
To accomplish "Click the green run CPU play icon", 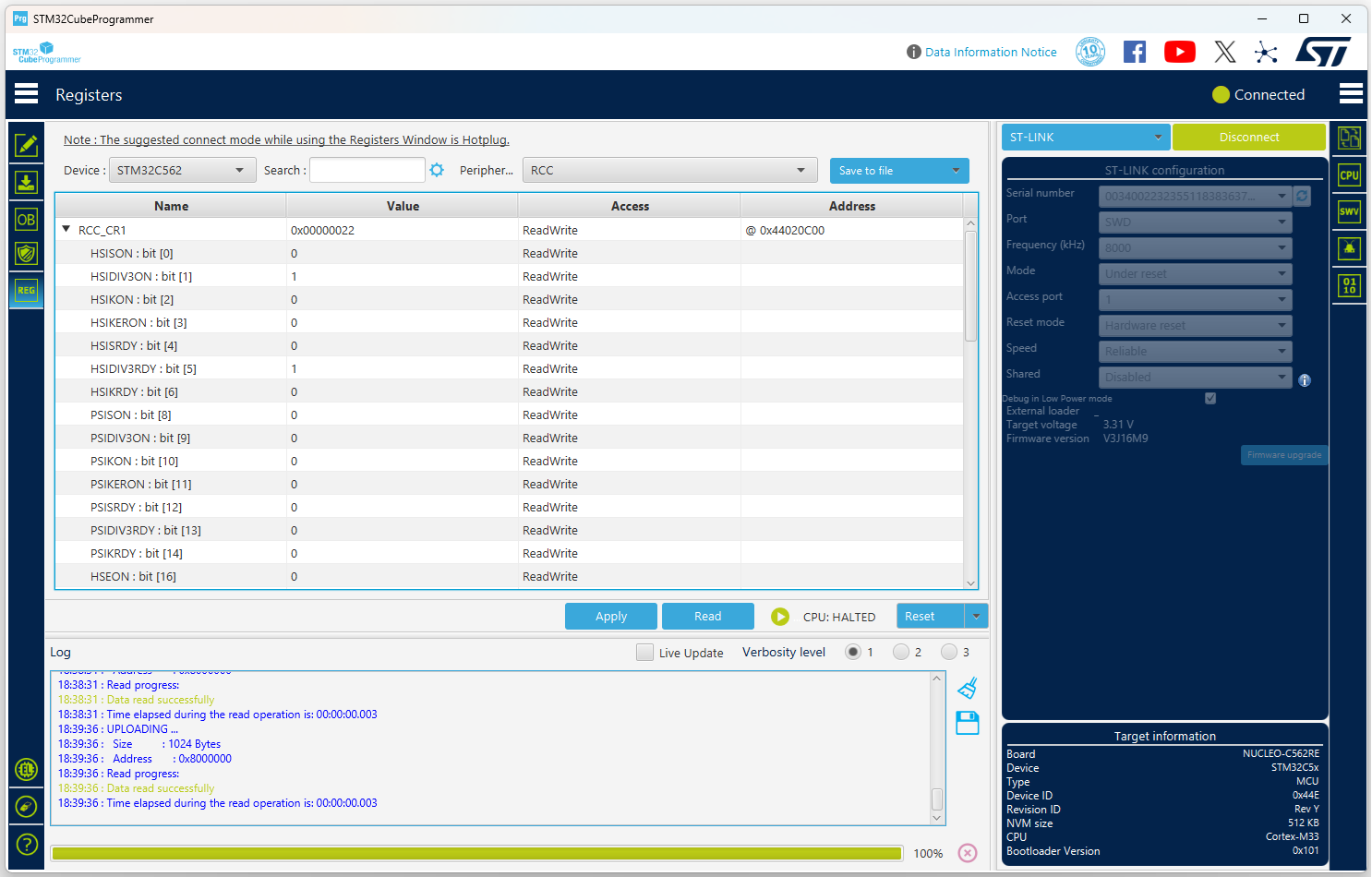I will coord(780,617).
